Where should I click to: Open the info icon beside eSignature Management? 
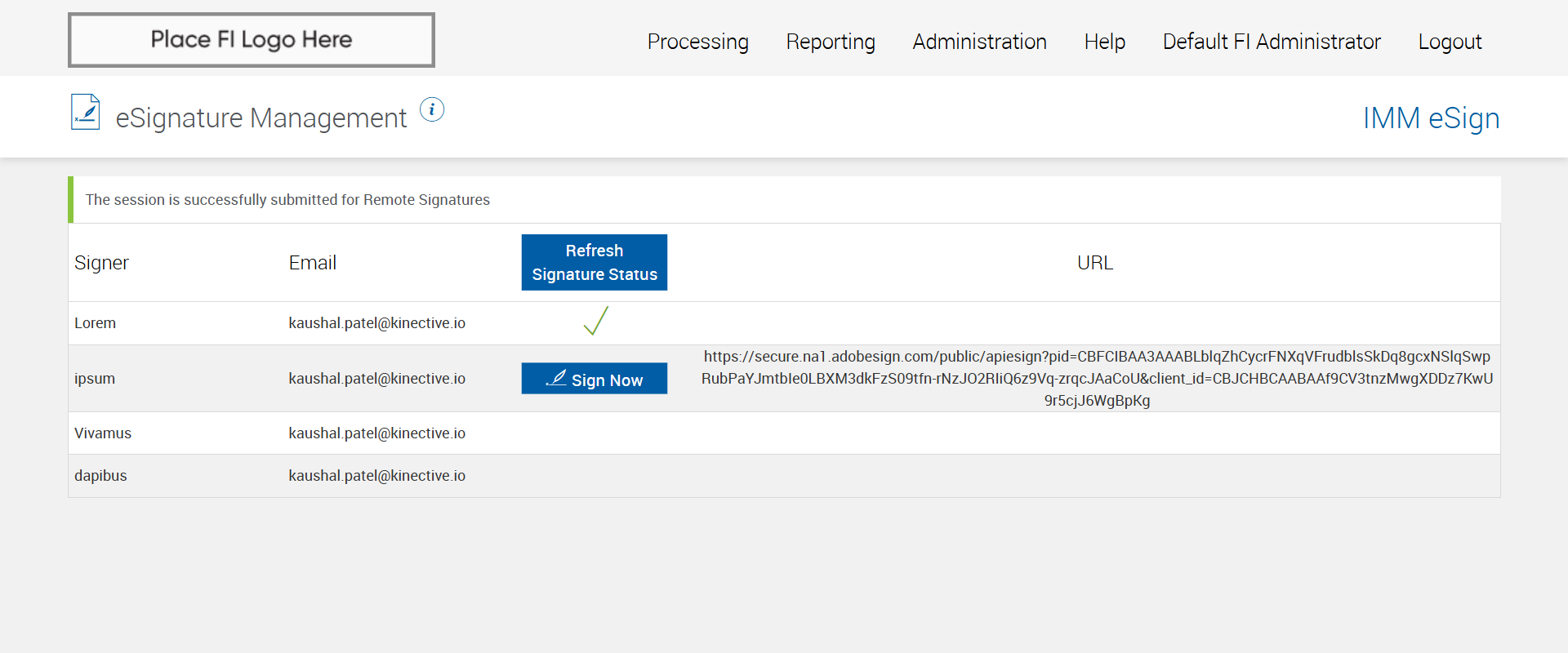[x=432, y=109]
